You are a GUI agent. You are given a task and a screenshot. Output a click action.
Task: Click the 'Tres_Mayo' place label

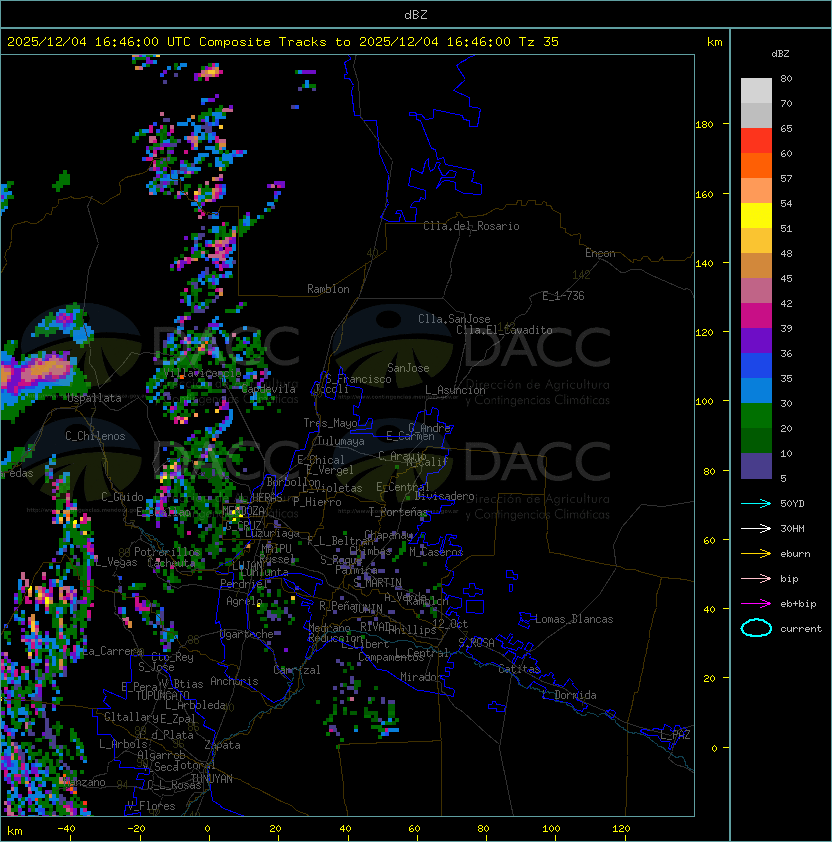click(x=330, y=423)
